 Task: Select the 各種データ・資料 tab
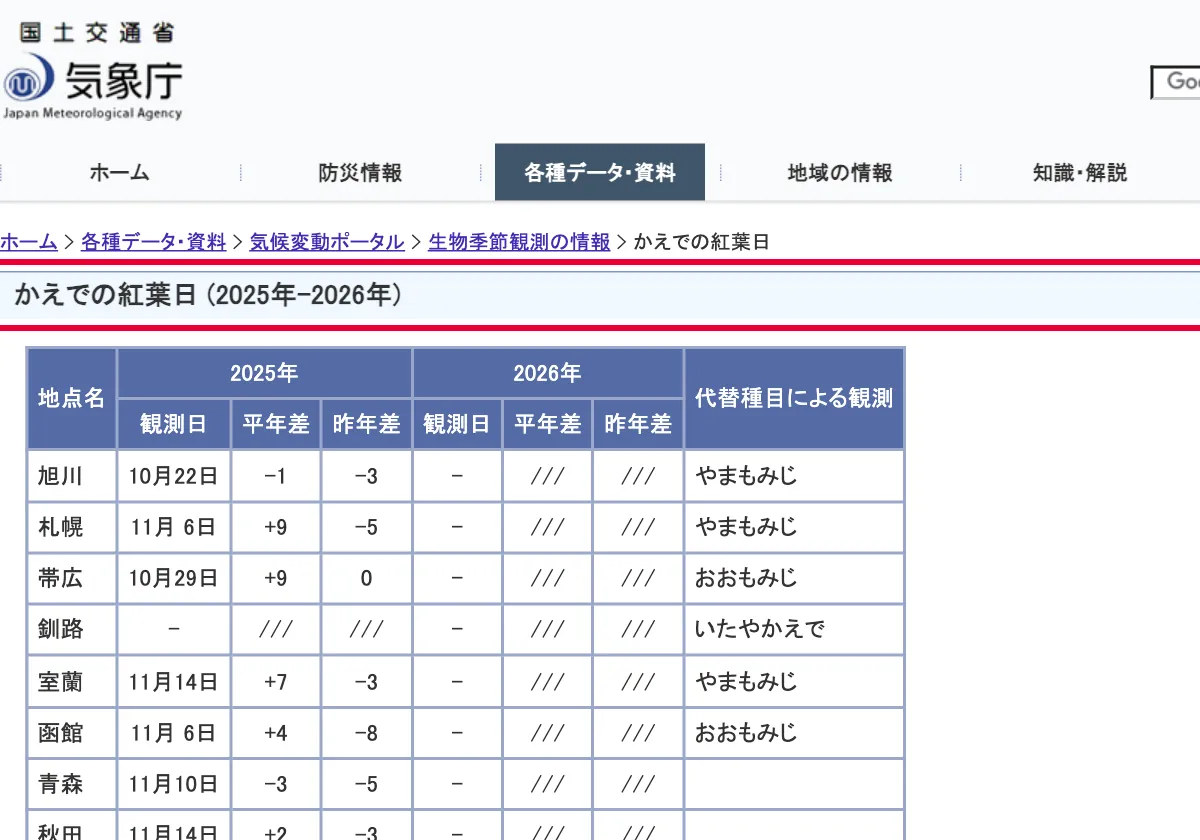(x=600, y=172)
